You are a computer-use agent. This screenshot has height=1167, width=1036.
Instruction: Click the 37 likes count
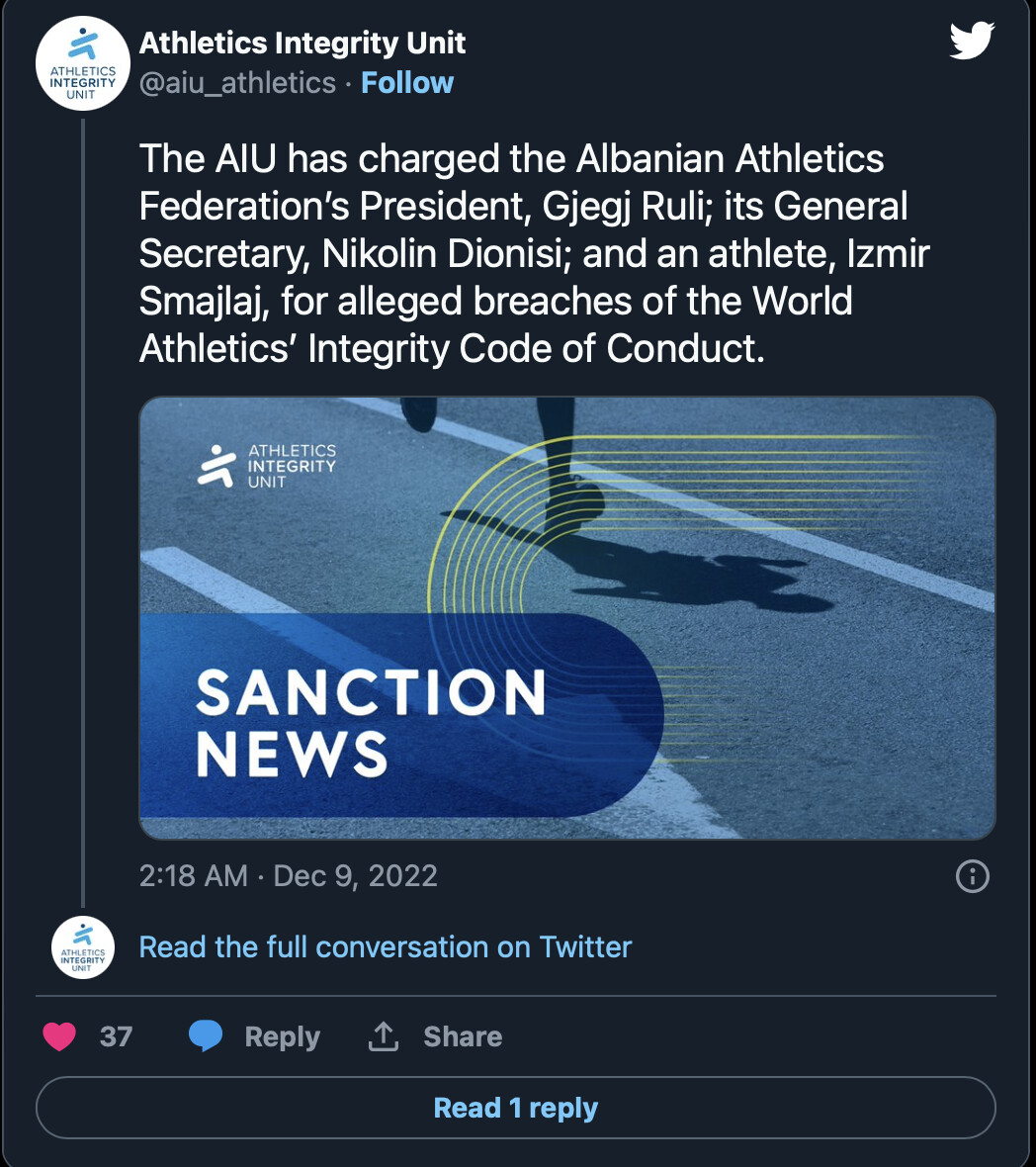point(116,1036)
